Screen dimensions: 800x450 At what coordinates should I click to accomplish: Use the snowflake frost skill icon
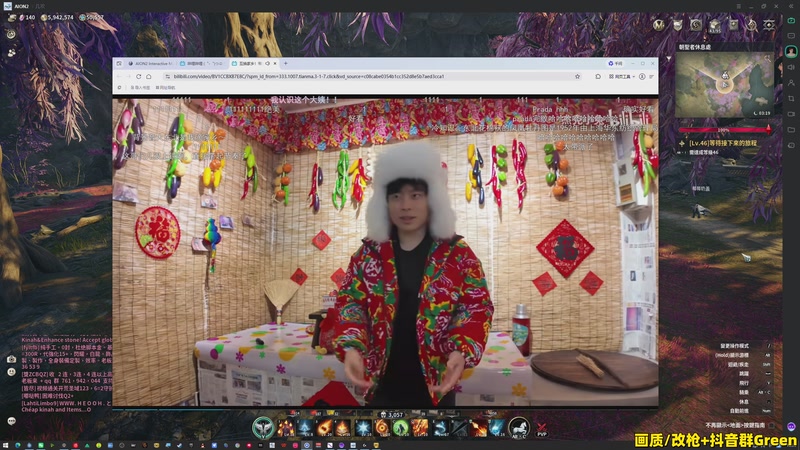click(362, 428)
